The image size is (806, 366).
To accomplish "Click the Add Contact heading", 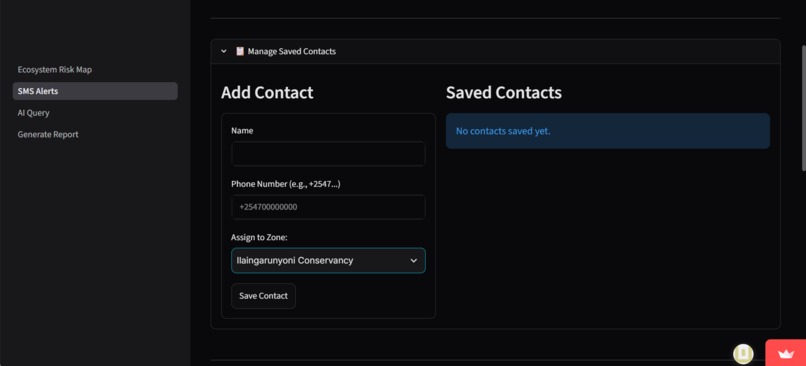I will [x=267, y=93].
